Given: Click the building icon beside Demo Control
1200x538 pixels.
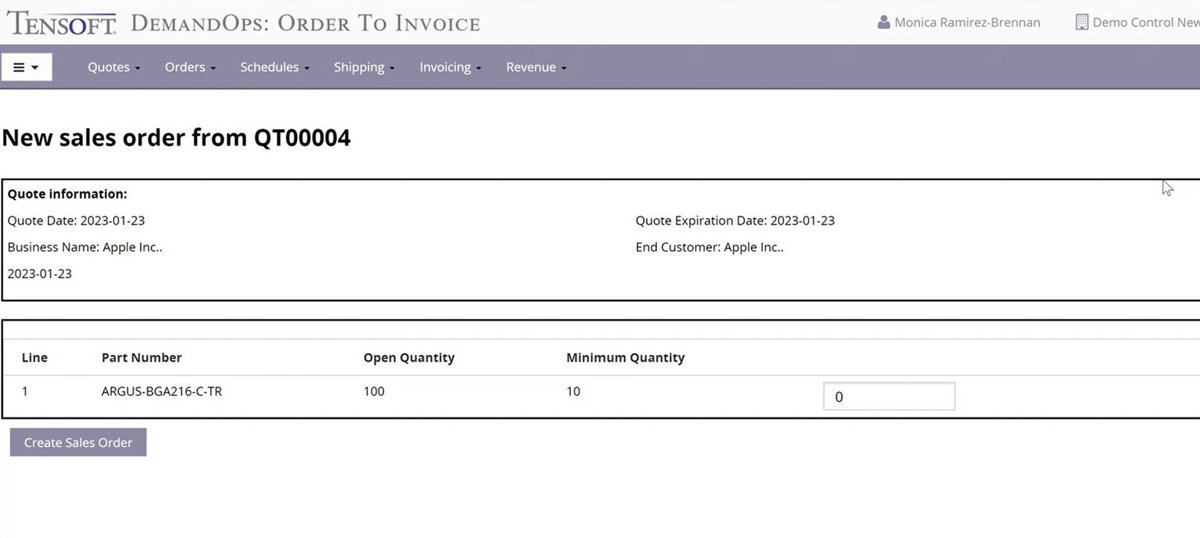Looking at the screenshot, I should coord(1081,22).
